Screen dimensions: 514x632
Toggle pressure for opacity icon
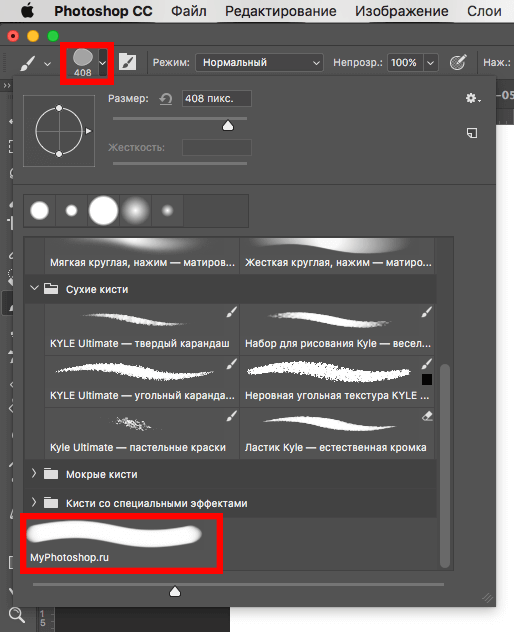click(x=458, y=62)
